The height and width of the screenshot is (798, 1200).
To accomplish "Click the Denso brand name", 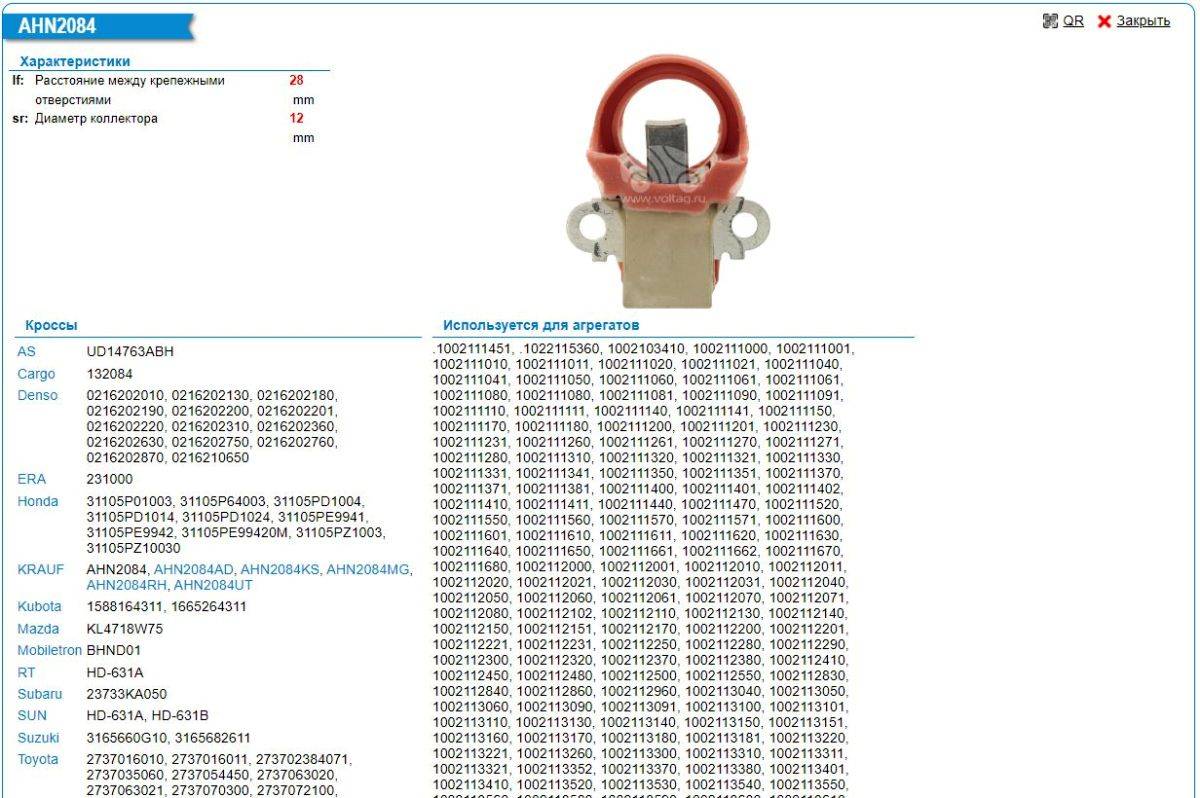I will click(x=37, y=396).
